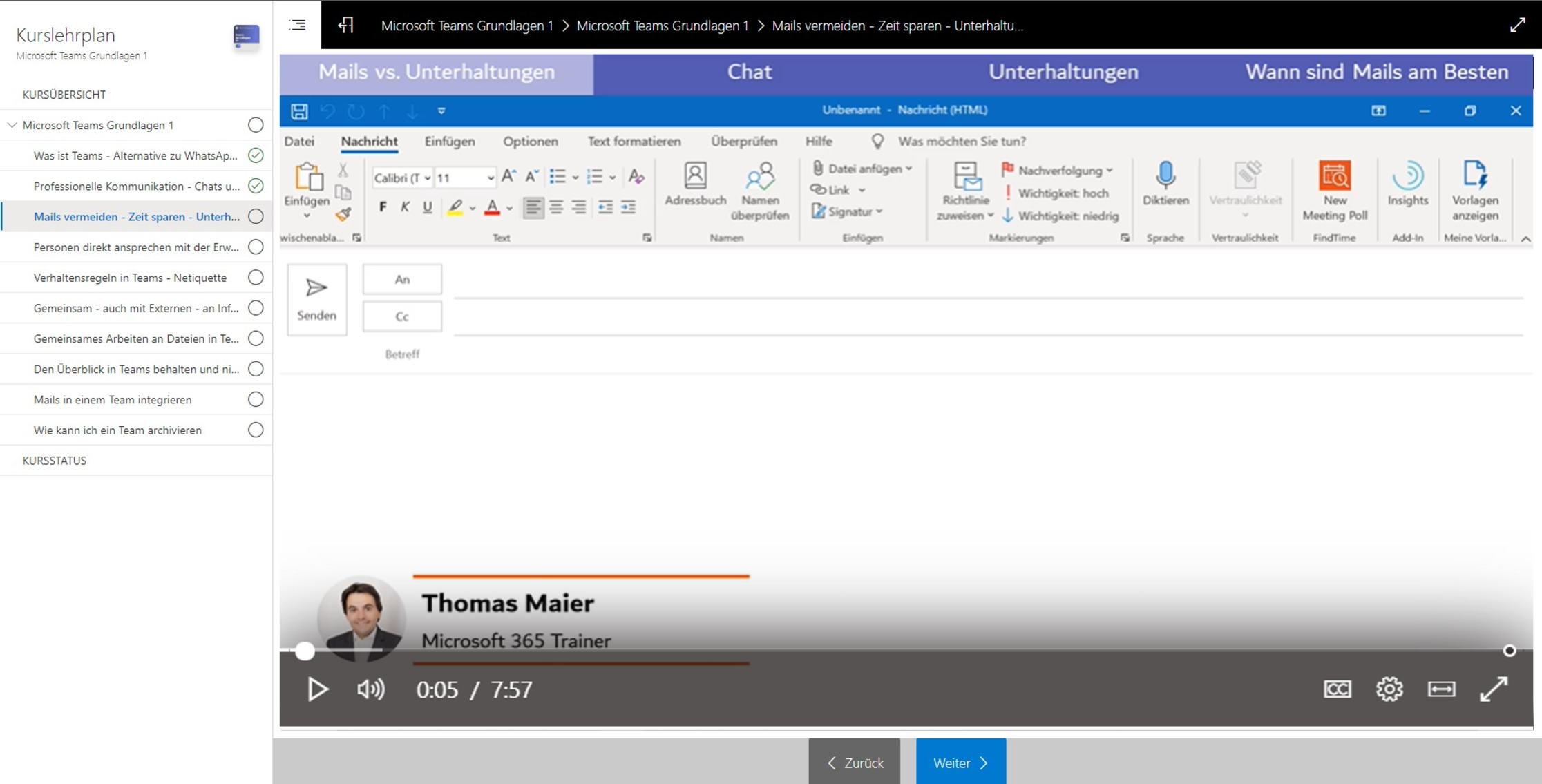Click the exit course icon

[x=345, y=26]
